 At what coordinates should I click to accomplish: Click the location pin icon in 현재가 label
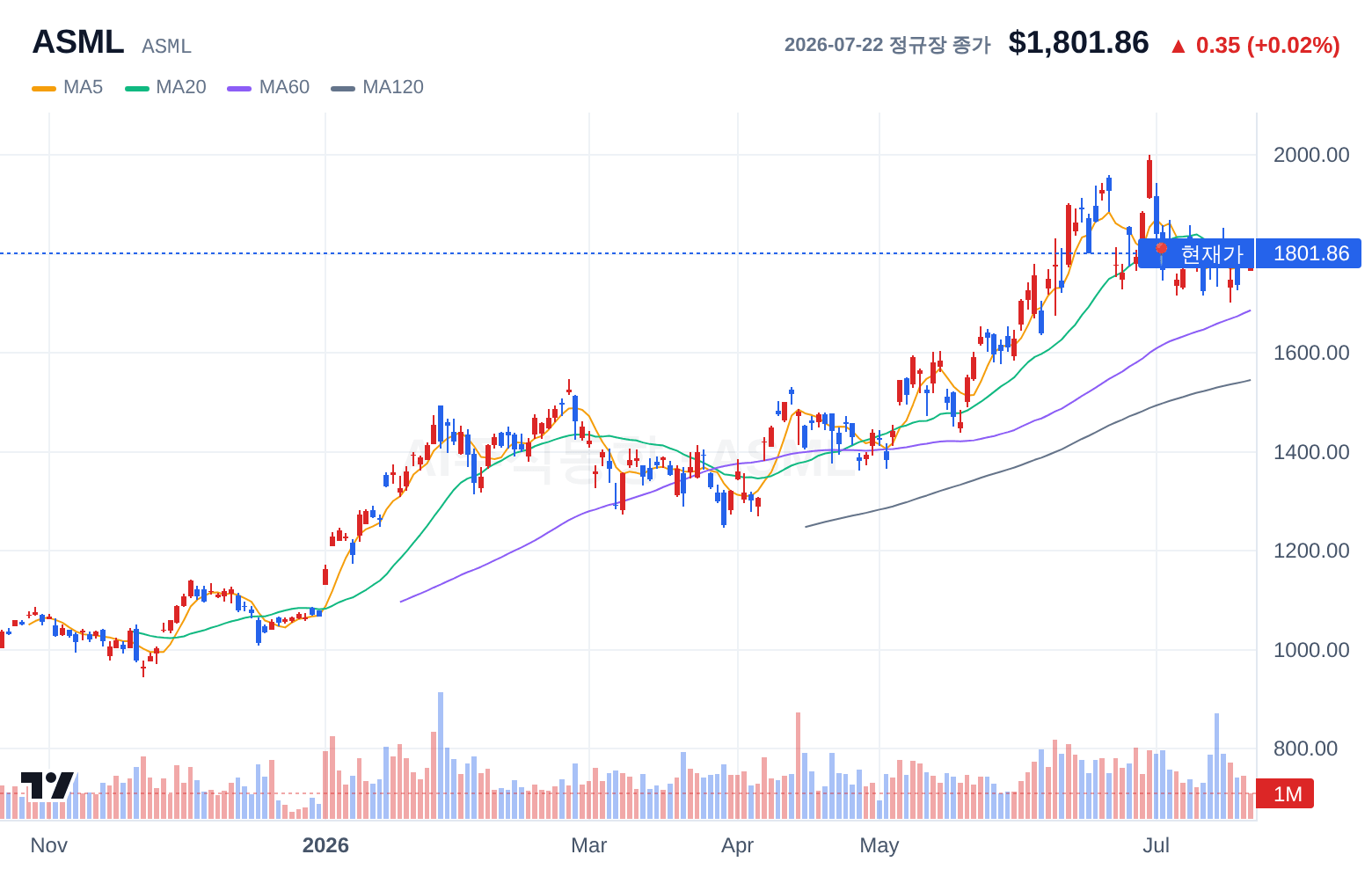(x=1161, y=253)
